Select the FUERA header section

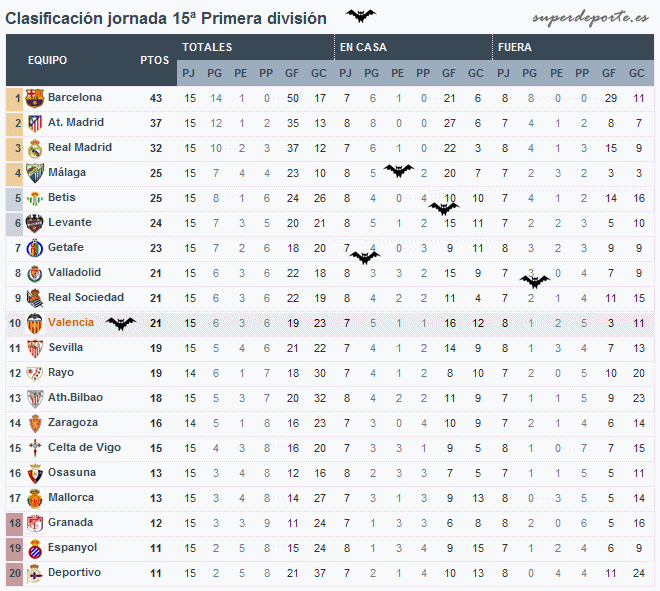[x=573, y=47]
